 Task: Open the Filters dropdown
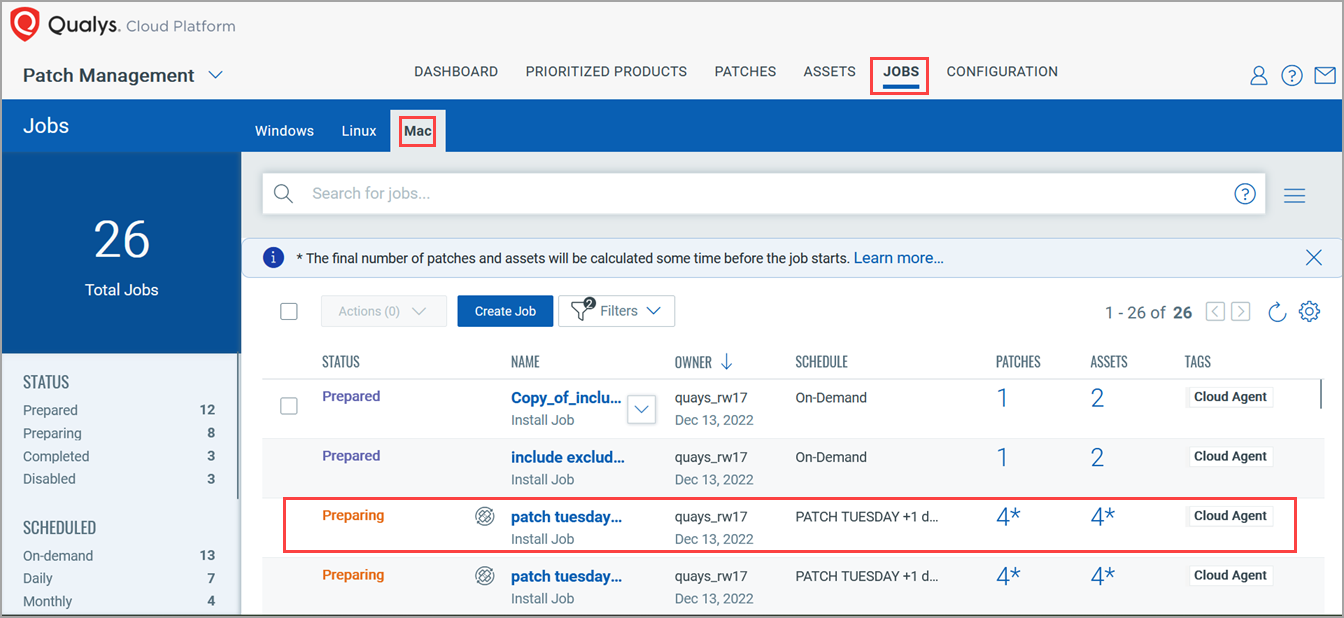tap(616, 311)
